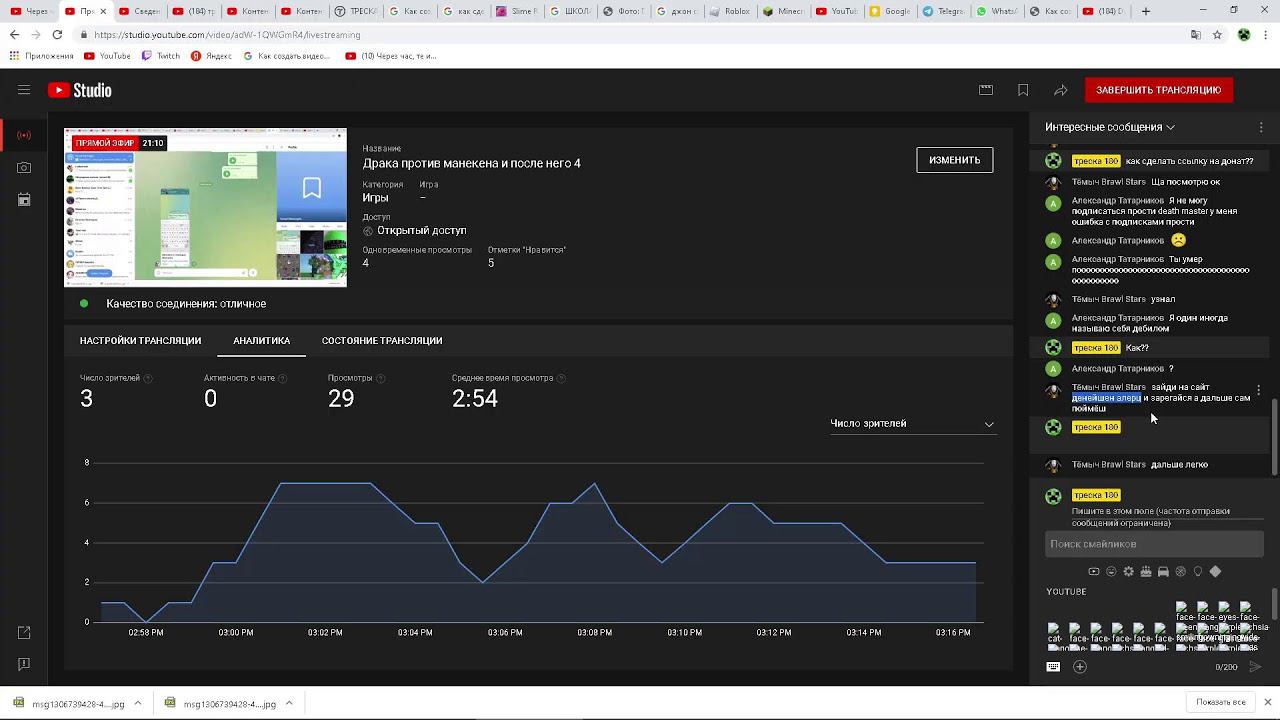Select the smiley face emoji category
1280x720 pixels.
tap(1111, 572)
